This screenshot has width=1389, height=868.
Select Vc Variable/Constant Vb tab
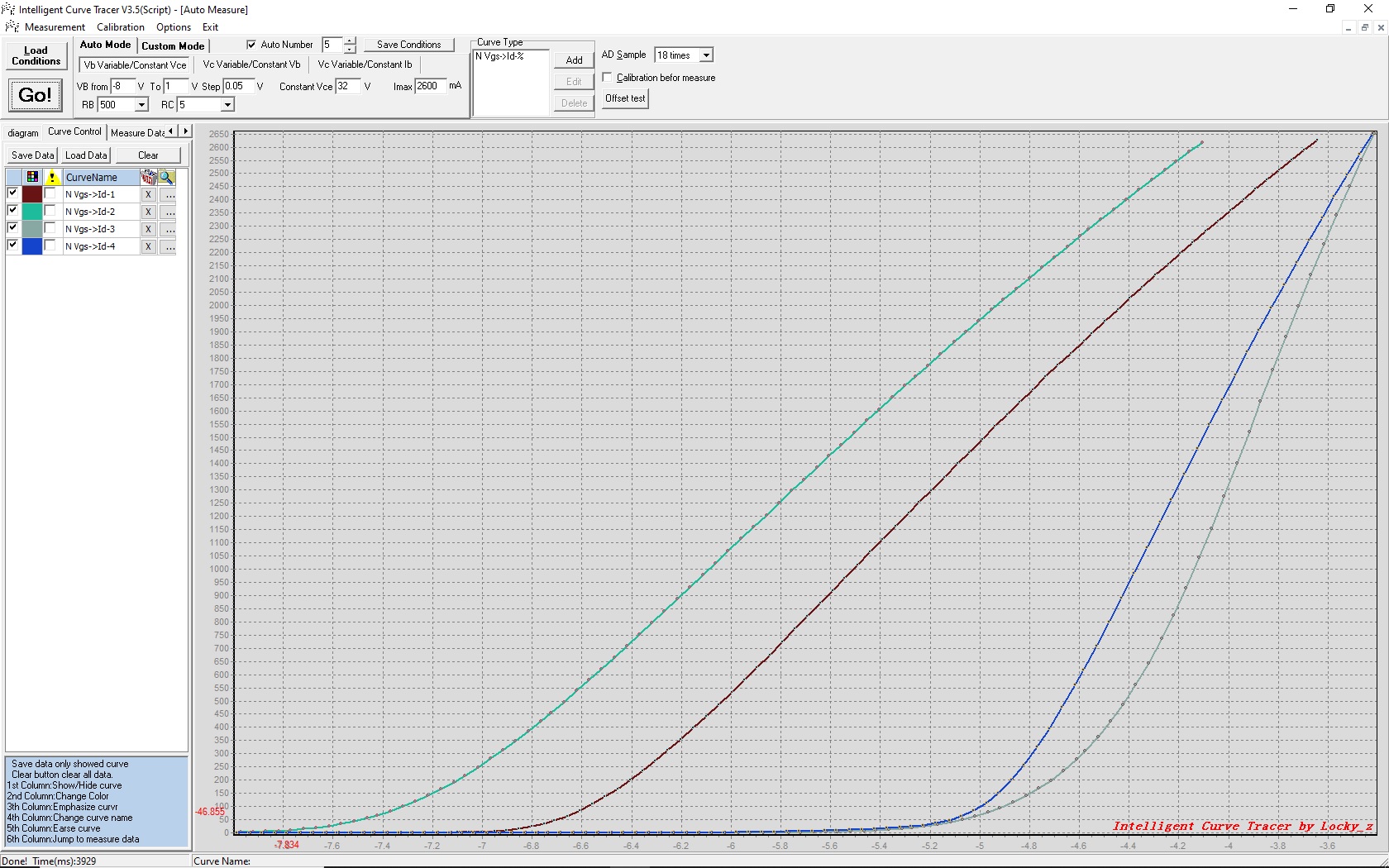point(251,64)
